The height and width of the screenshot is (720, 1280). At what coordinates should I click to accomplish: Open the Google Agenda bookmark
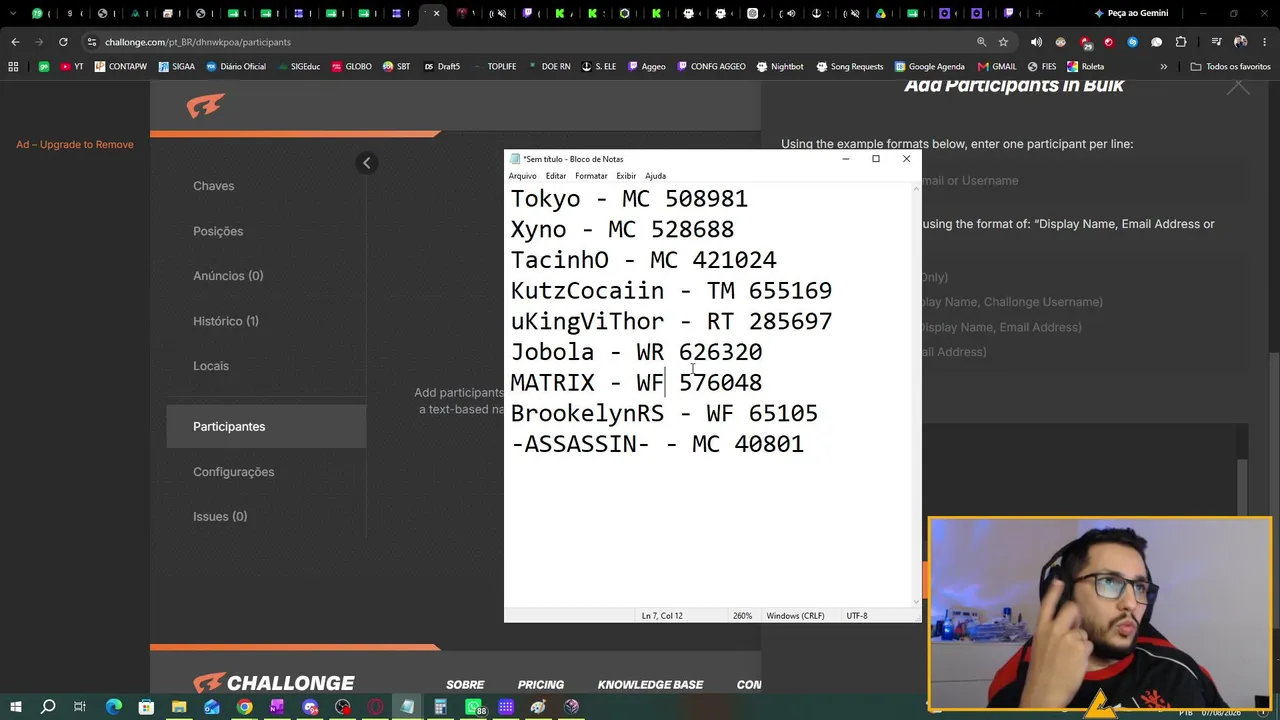(929, 66)
